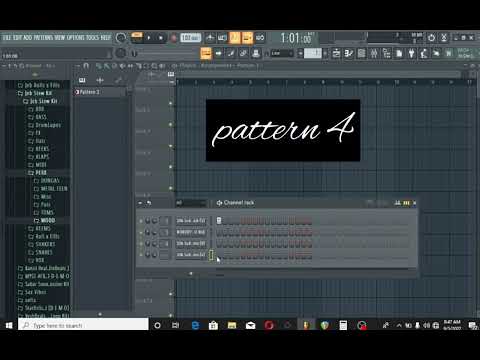Select the playlist Draw pencil tool
The height and width of the screenshot is (360, 480).
99,66
